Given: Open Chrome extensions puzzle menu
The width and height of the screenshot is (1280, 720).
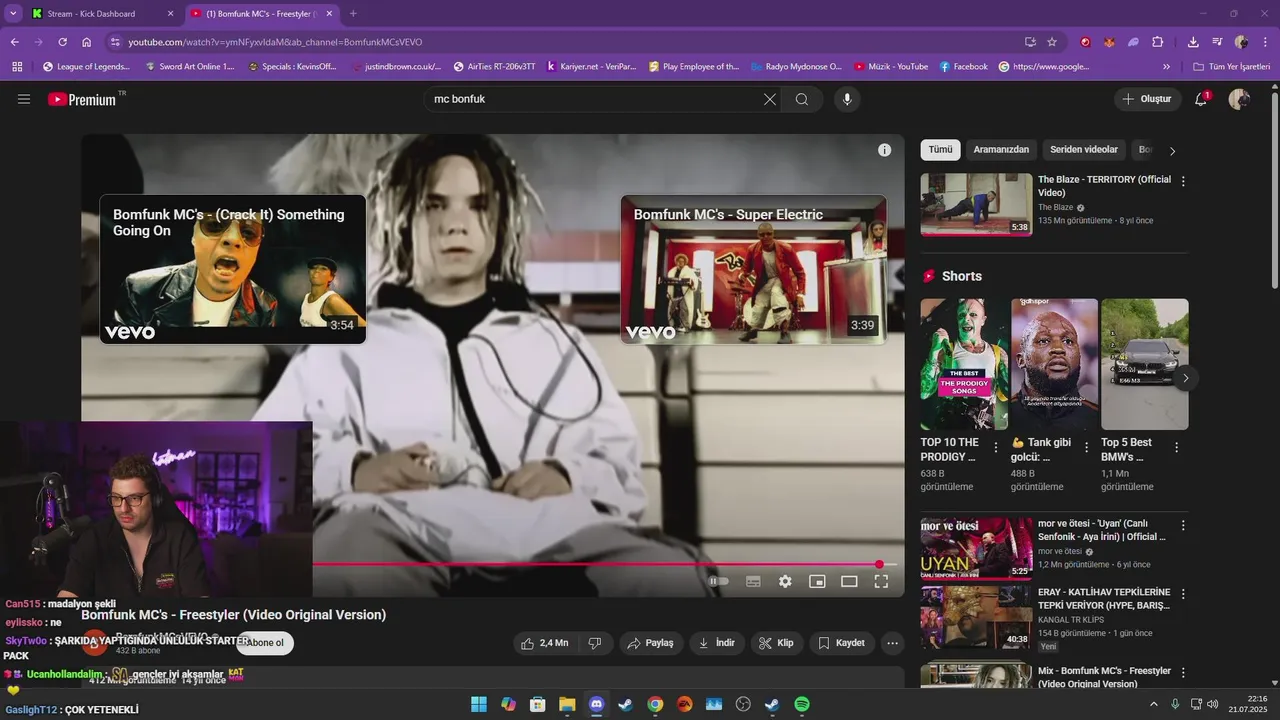Looking at the screenshot, I should pyautogui.click(x=1157, y=42).
